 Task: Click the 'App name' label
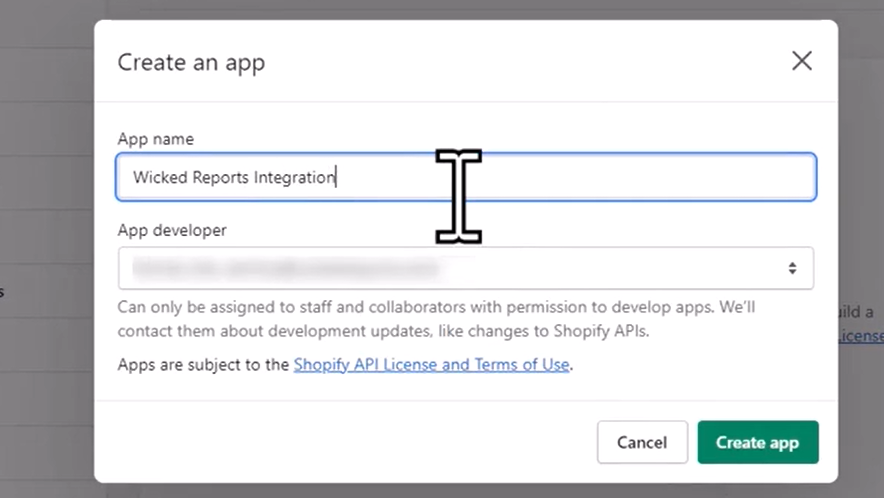coord(156,139)
